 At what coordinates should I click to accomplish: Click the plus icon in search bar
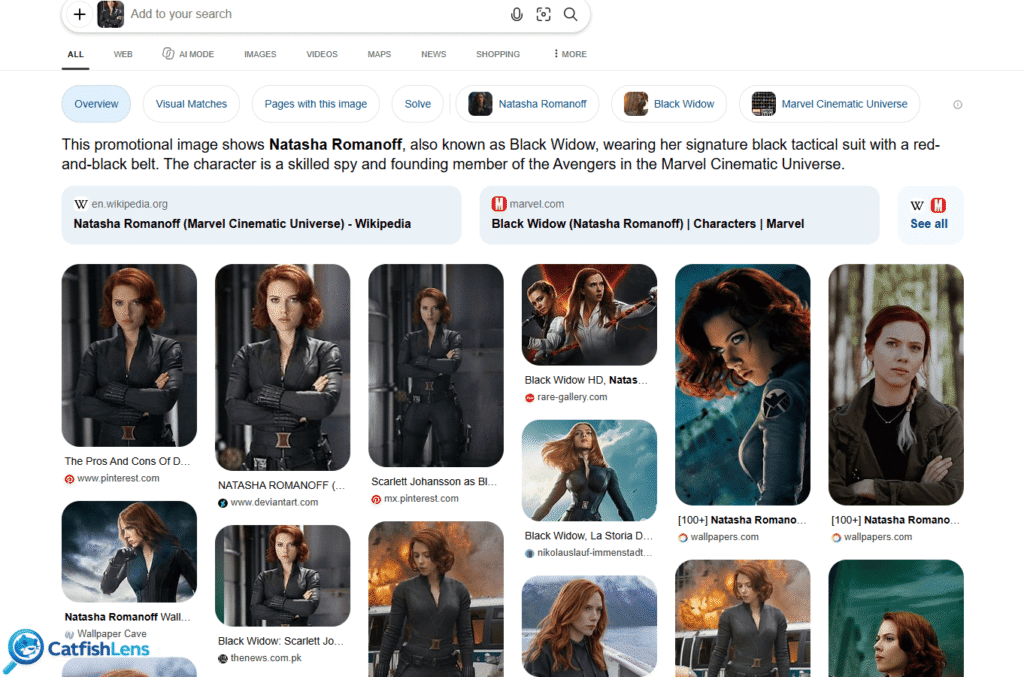tap(79, 14)
